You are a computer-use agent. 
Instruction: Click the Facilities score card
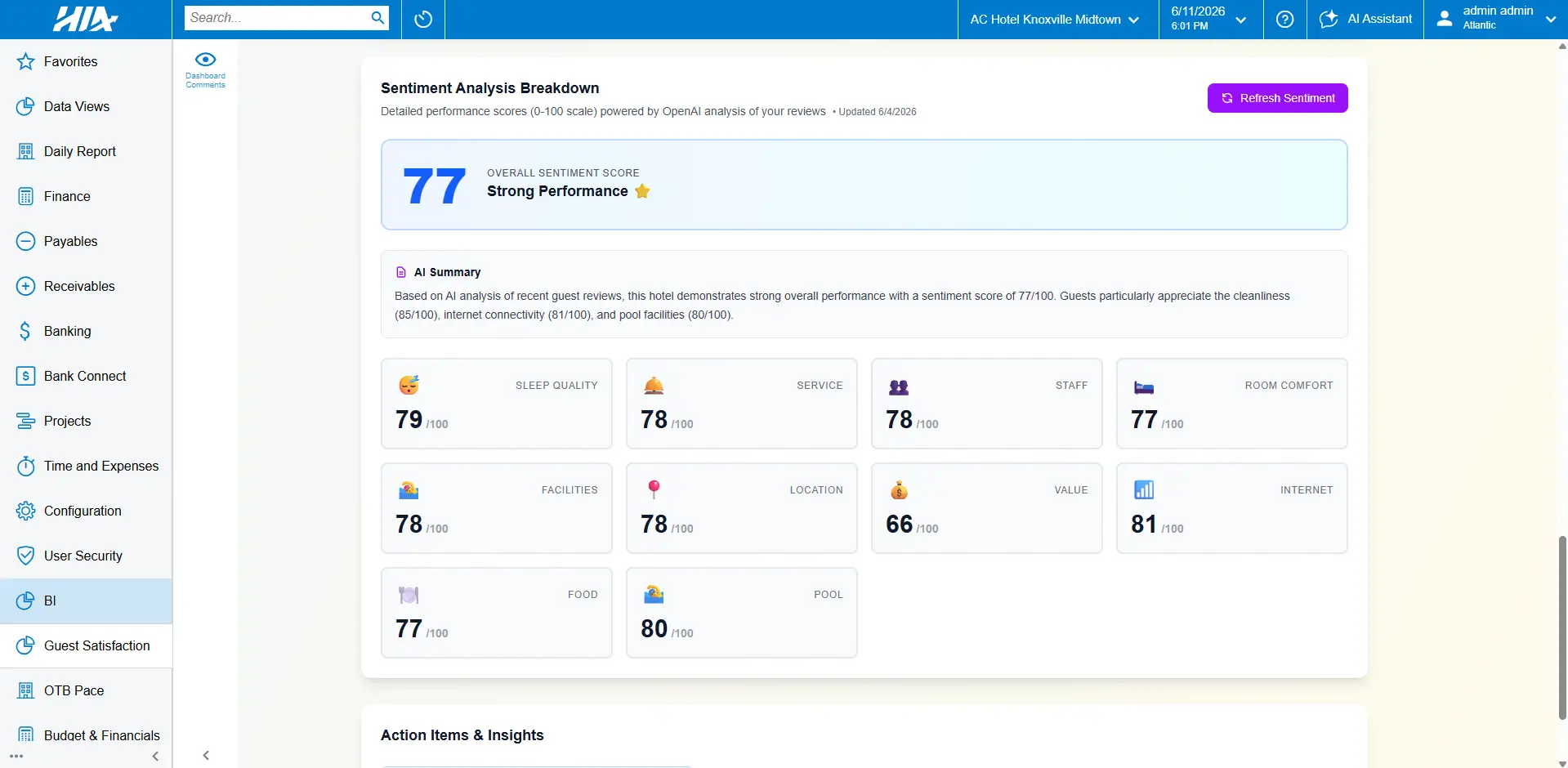(496, 508)
